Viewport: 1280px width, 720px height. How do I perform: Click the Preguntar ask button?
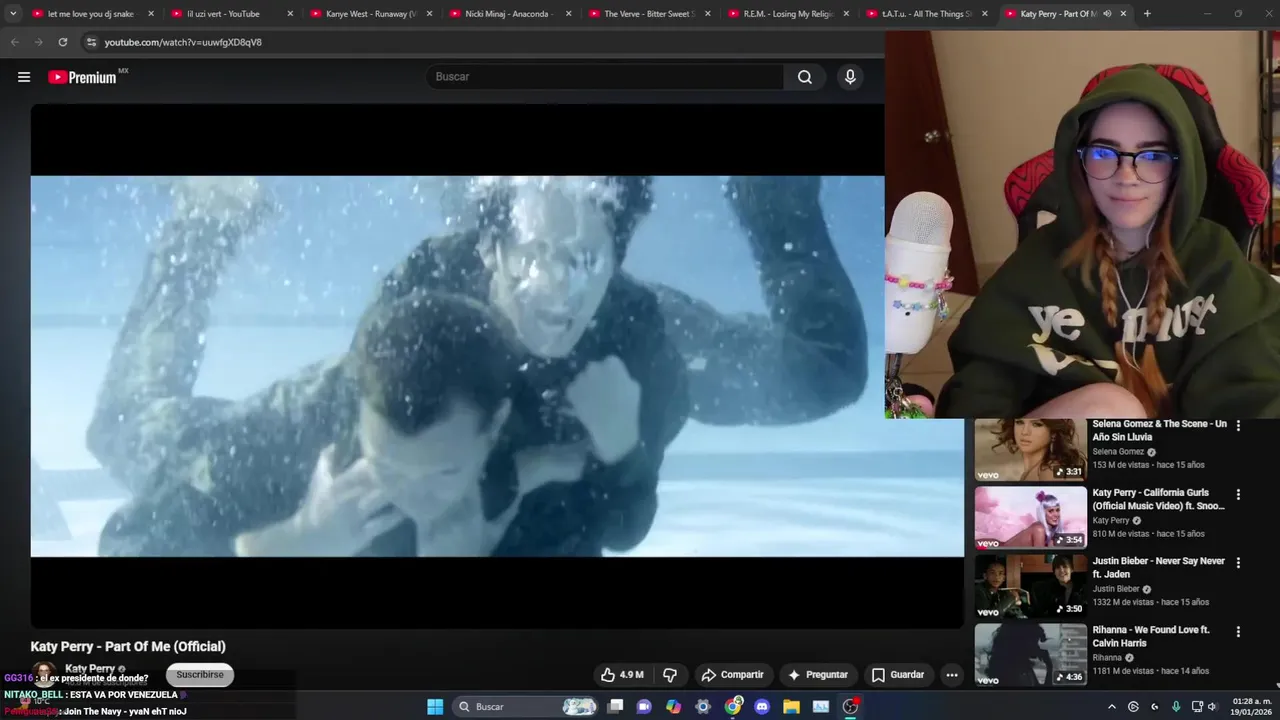pyautogui.click(x=818, y=675)
